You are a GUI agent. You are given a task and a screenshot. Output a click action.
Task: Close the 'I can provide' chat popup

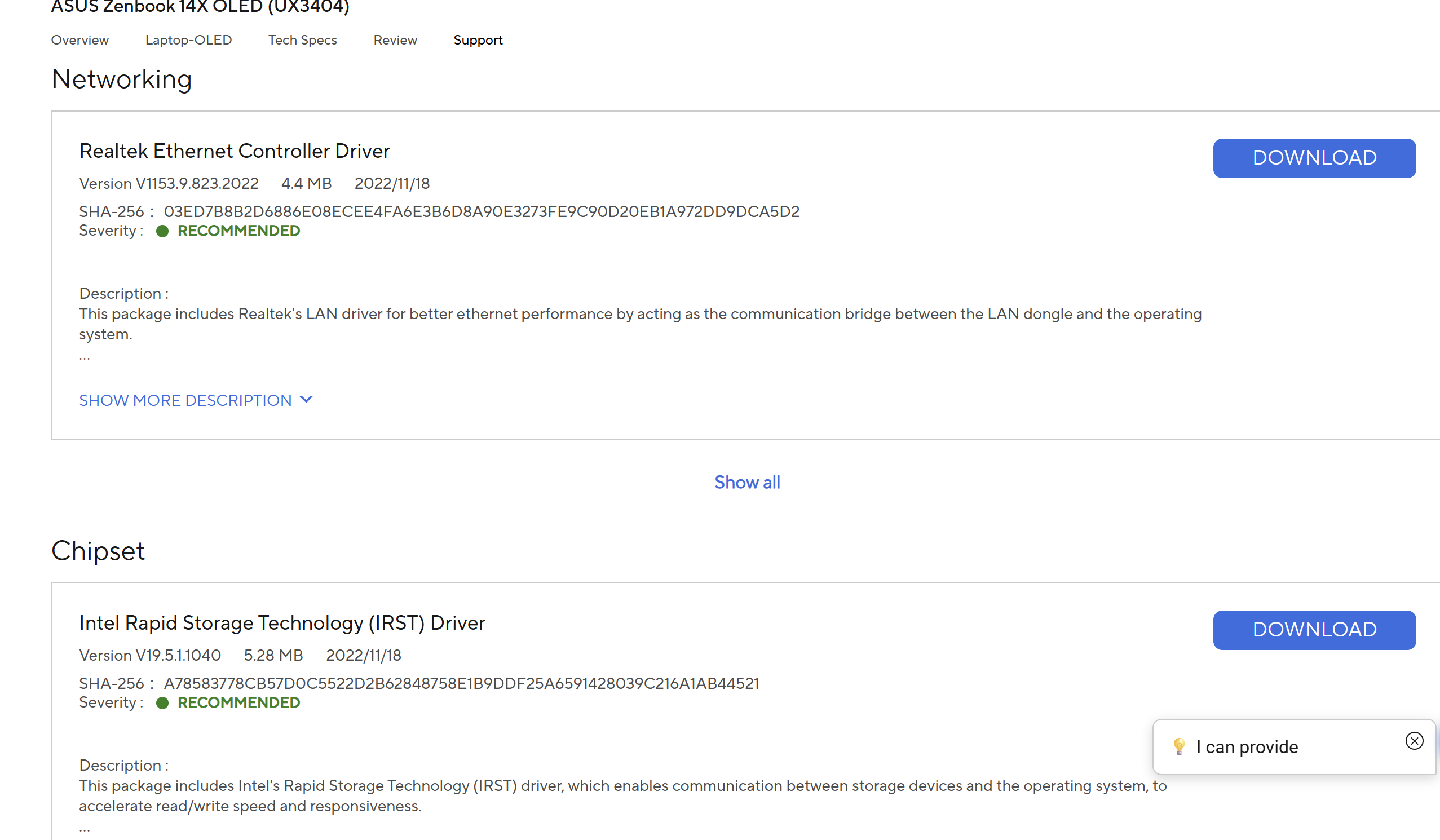tap(1414, 741)
